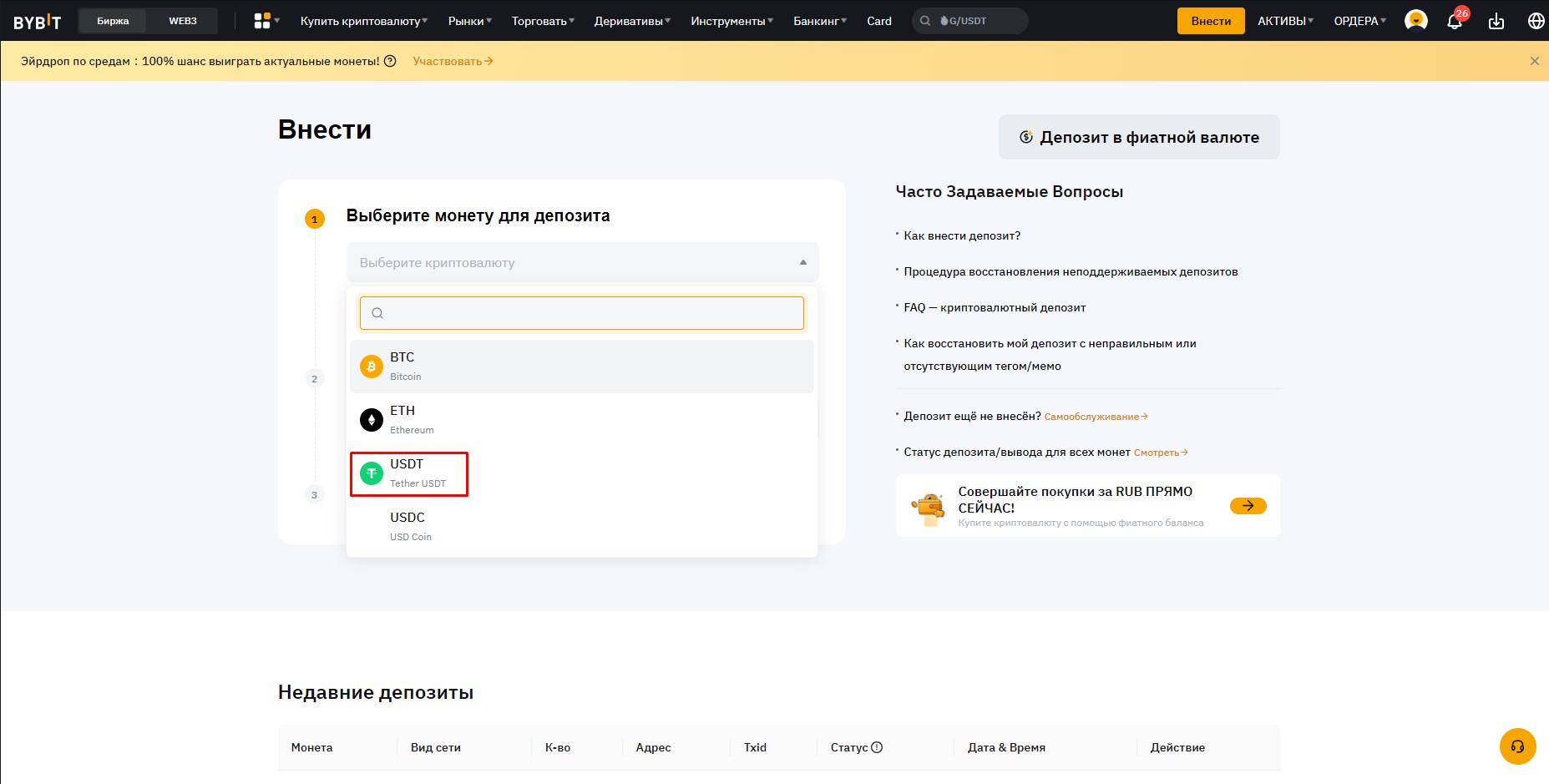Switch to the WEB3 tab
Screen dimensions: 1549x784
pyautogui.click(x=182, y=21)
